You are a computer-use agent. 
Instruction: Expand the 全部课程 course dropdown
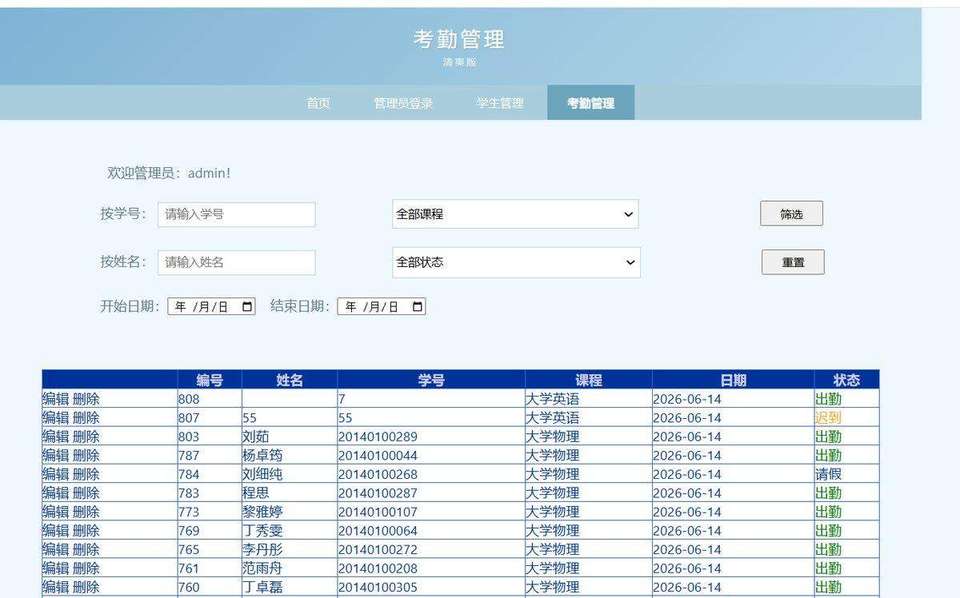point(515,214)
